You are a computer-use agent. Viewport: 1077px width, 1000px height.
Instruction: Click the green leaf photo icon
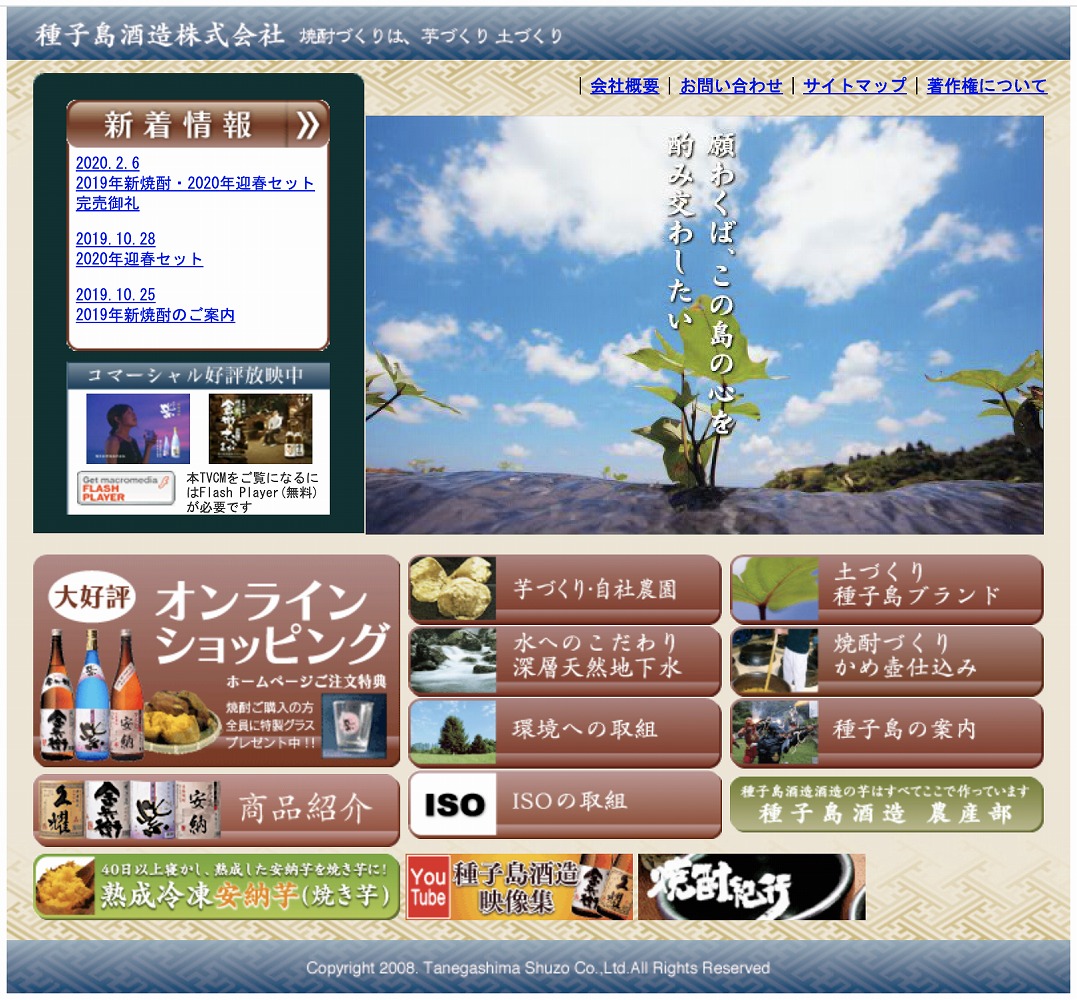(775, 589)
